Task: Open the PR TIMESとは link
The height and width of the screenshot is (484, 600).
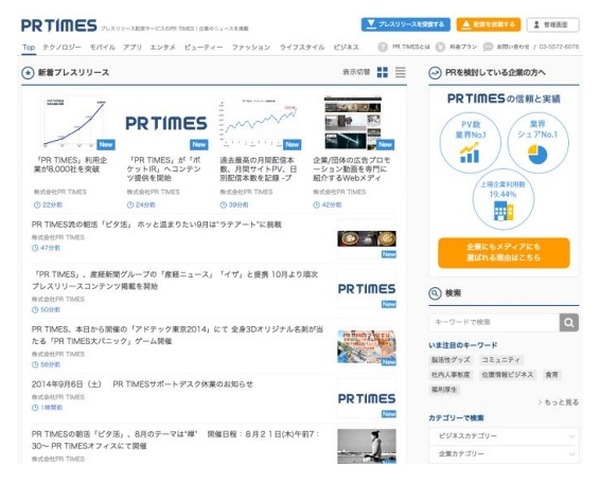Action: [x=411, y=47]
